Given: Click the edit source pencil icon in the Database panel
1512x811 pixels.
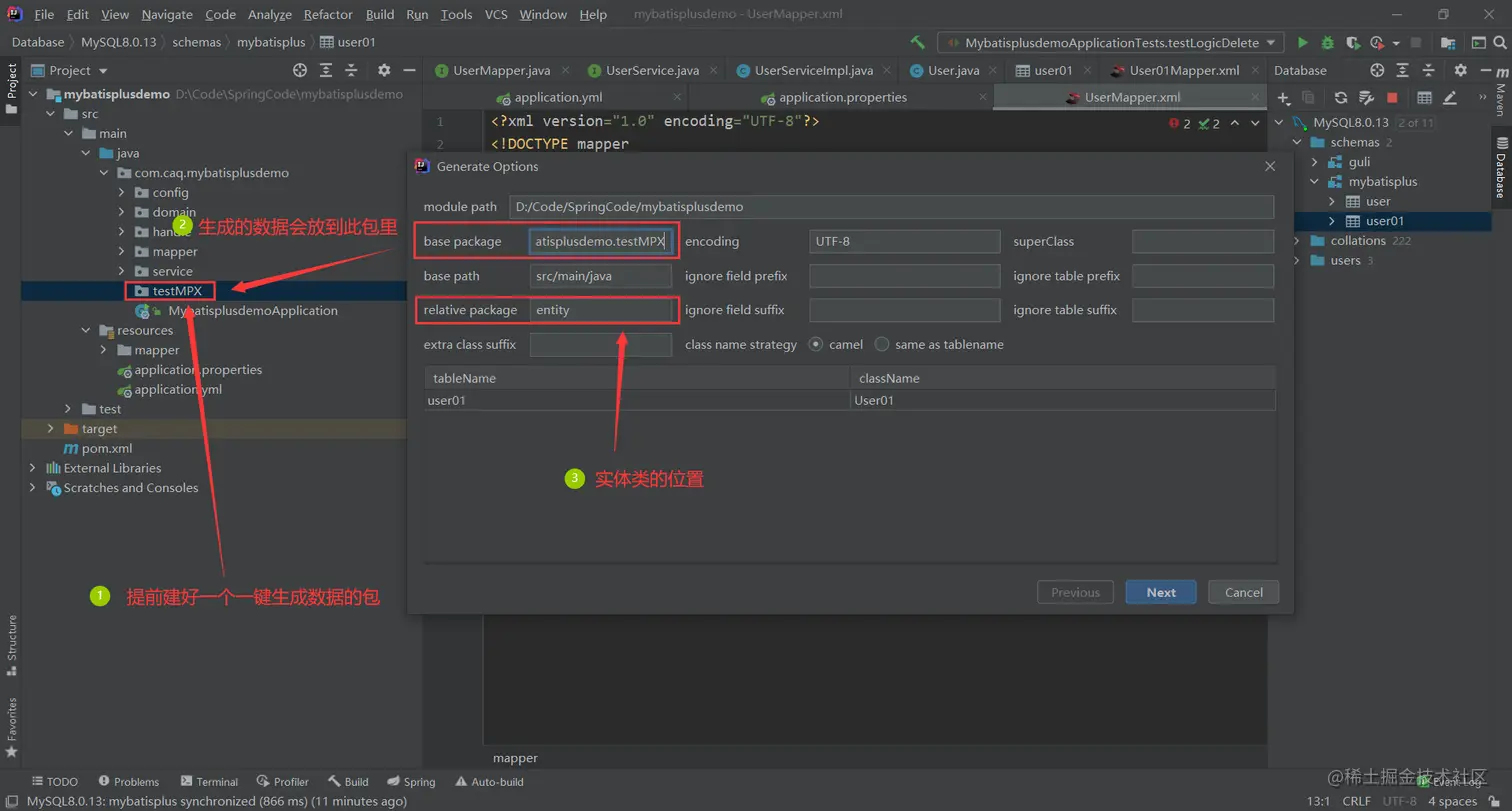Looking at the screenshot, I should click(1450, 97).
